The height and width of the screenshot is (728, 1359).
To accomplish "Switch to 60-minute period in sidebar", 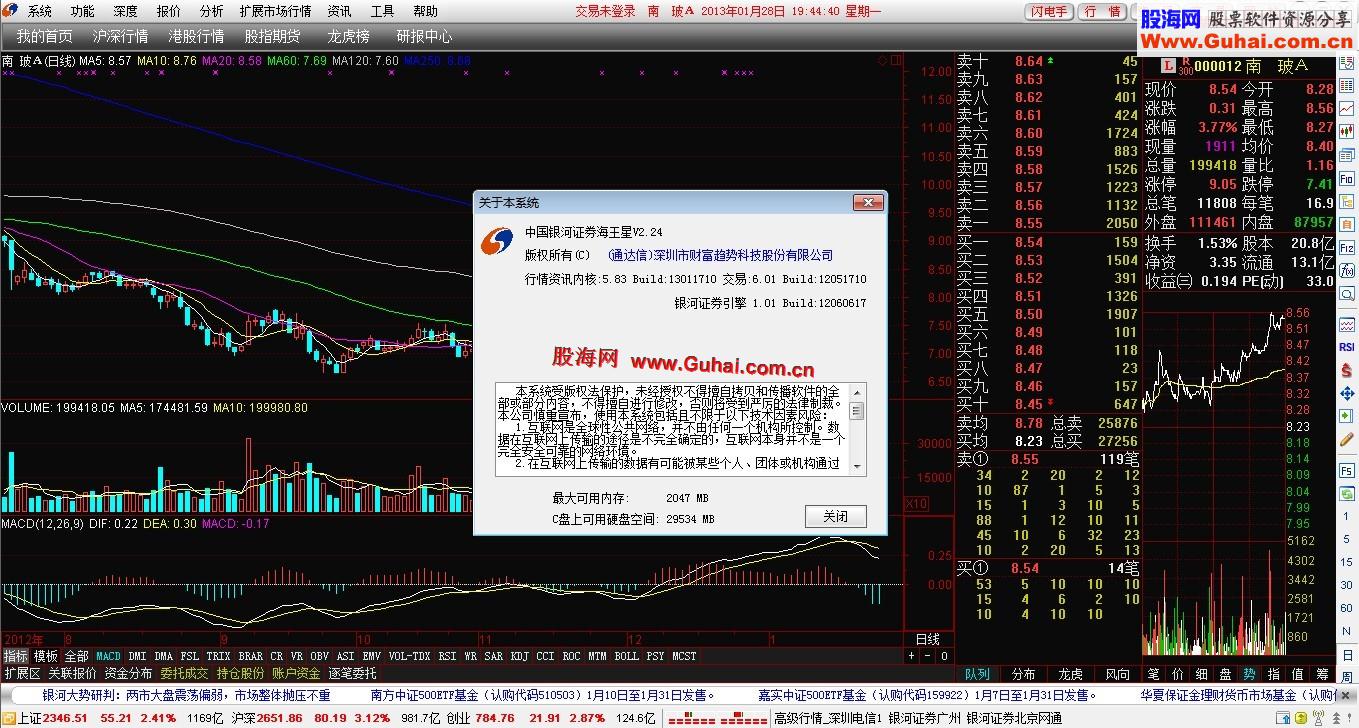I will [1346, 607].
